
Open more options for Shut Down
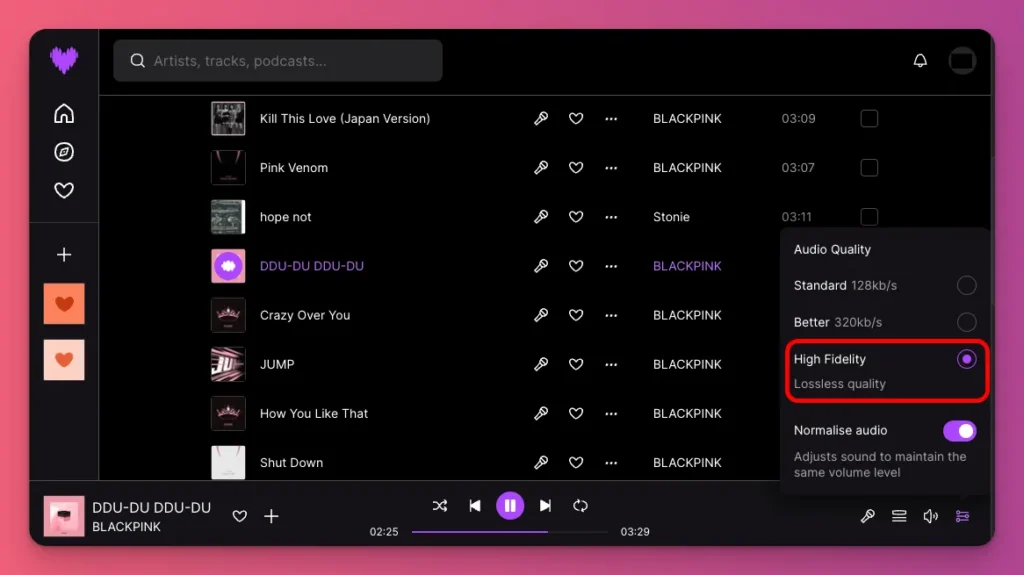611,463
